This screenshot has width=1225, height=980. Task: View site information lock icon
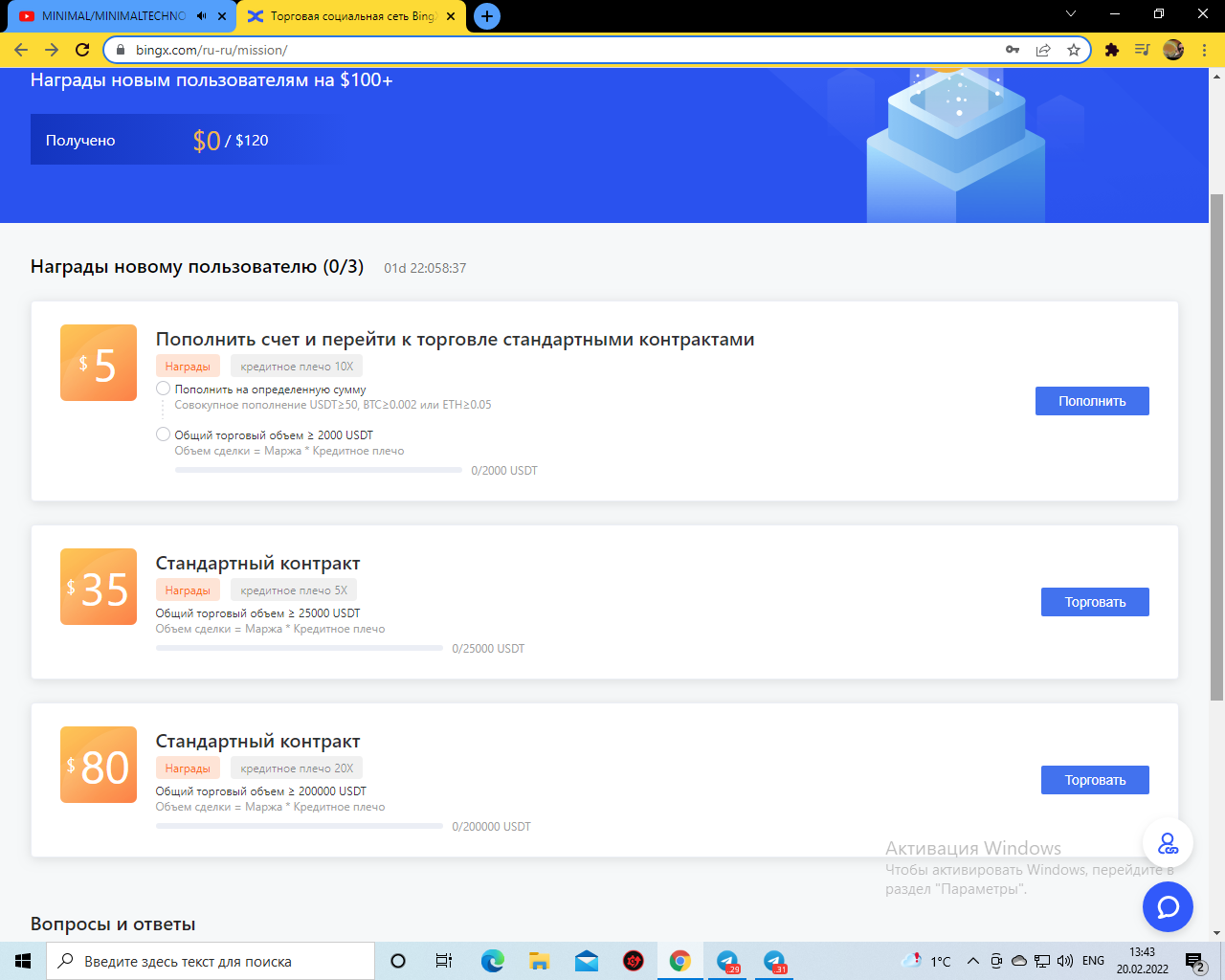point(120,50)
